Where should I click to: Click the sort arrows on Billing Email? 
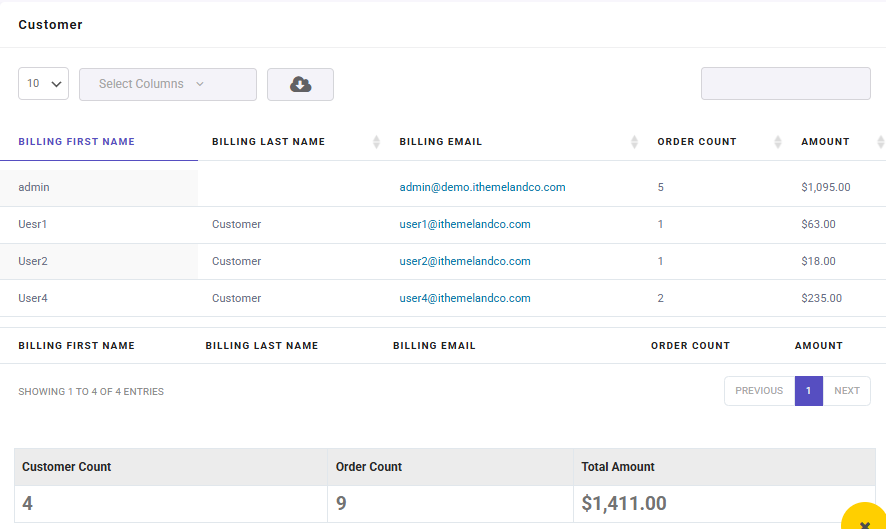coord(634,142)
